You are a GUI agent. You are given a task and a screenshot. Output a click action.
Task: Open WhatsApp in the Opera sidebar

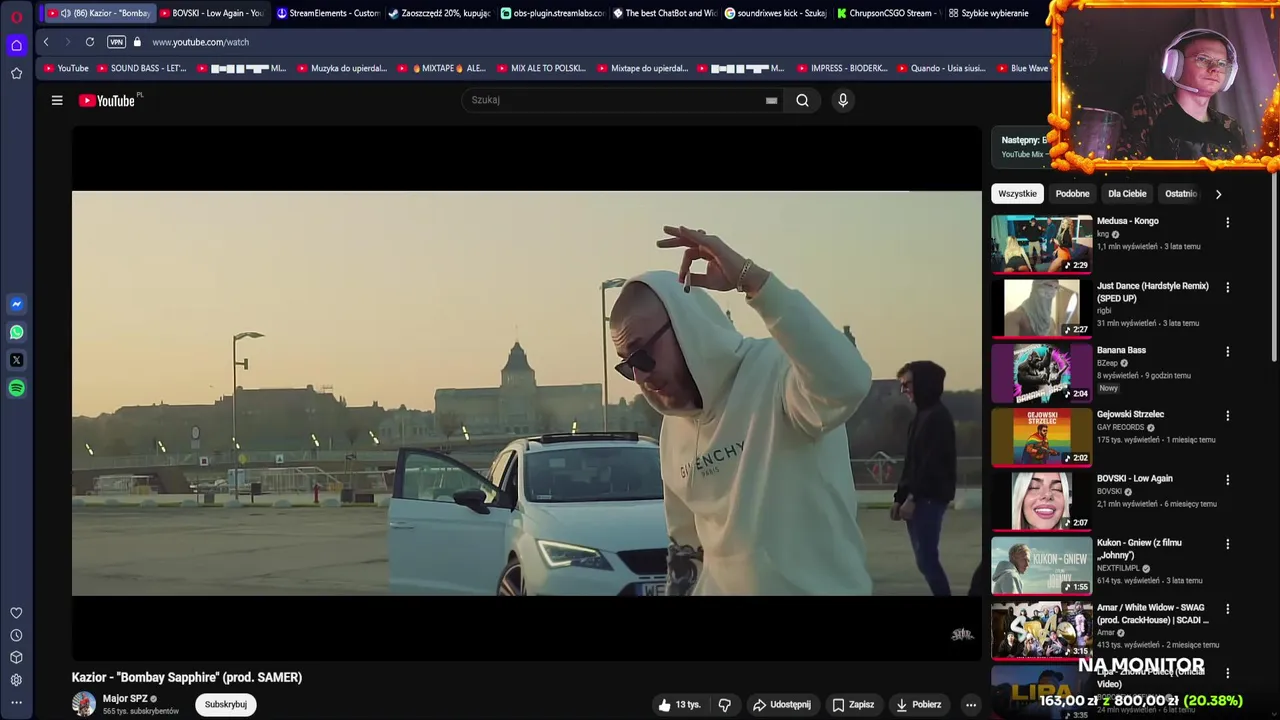tap(16, 332)
